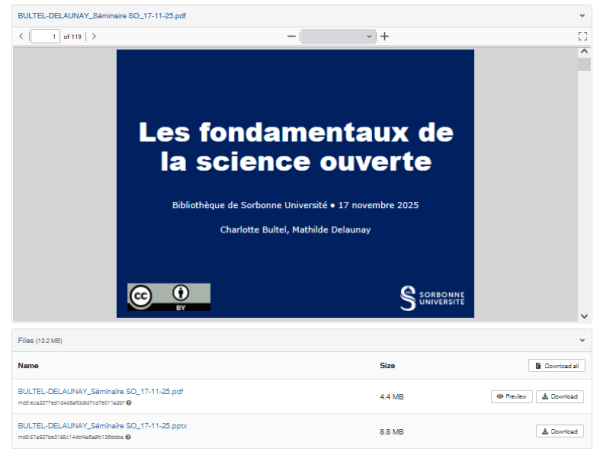Click Download all button
The width and height of the screenshot is (600, 455).
557,366
